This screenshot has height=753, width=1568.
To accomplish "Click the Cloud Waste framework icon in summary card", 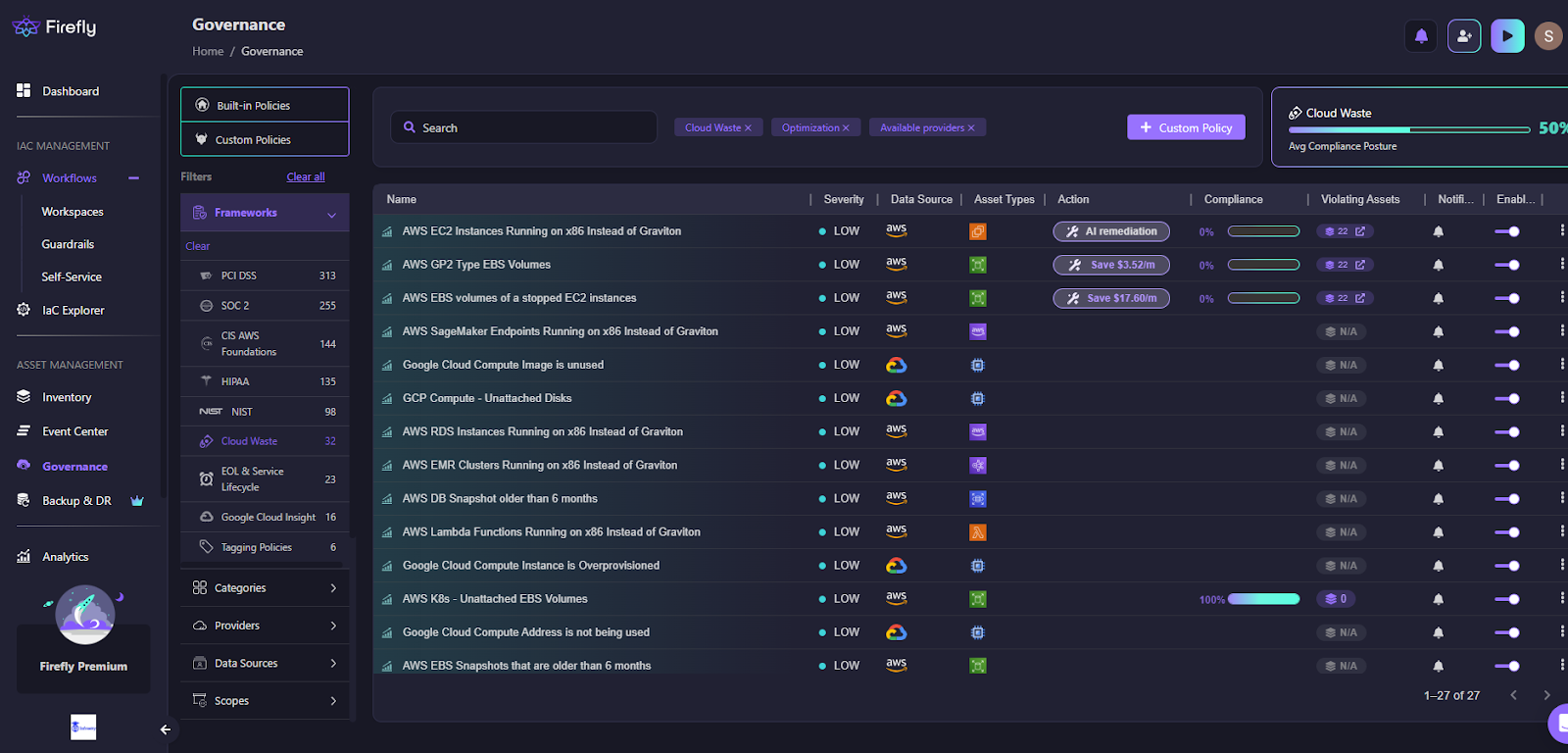I will tap(1295, 114).
